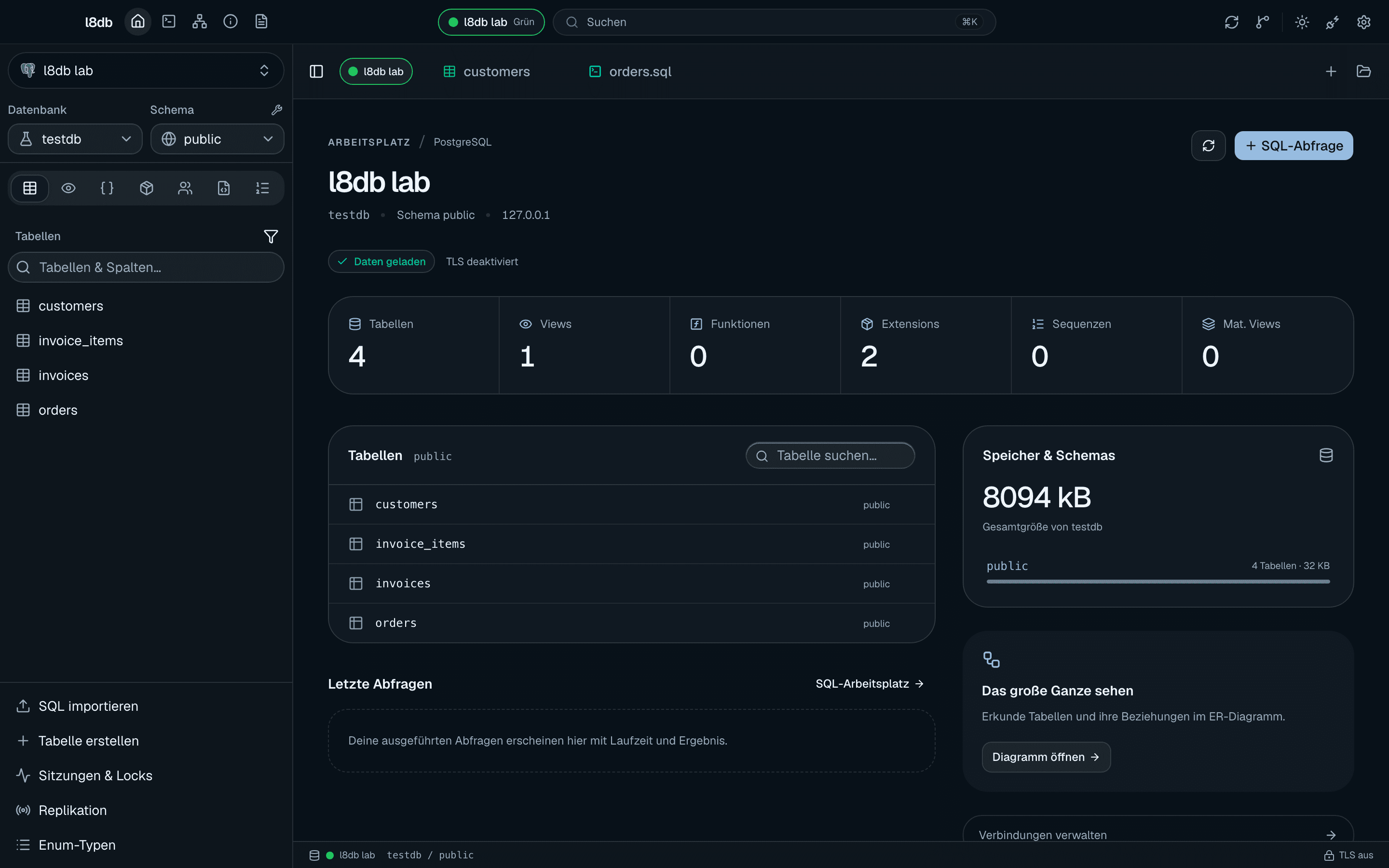
Task: Click ARBEITSPLATZ breadcrumb
Action: 369,142
